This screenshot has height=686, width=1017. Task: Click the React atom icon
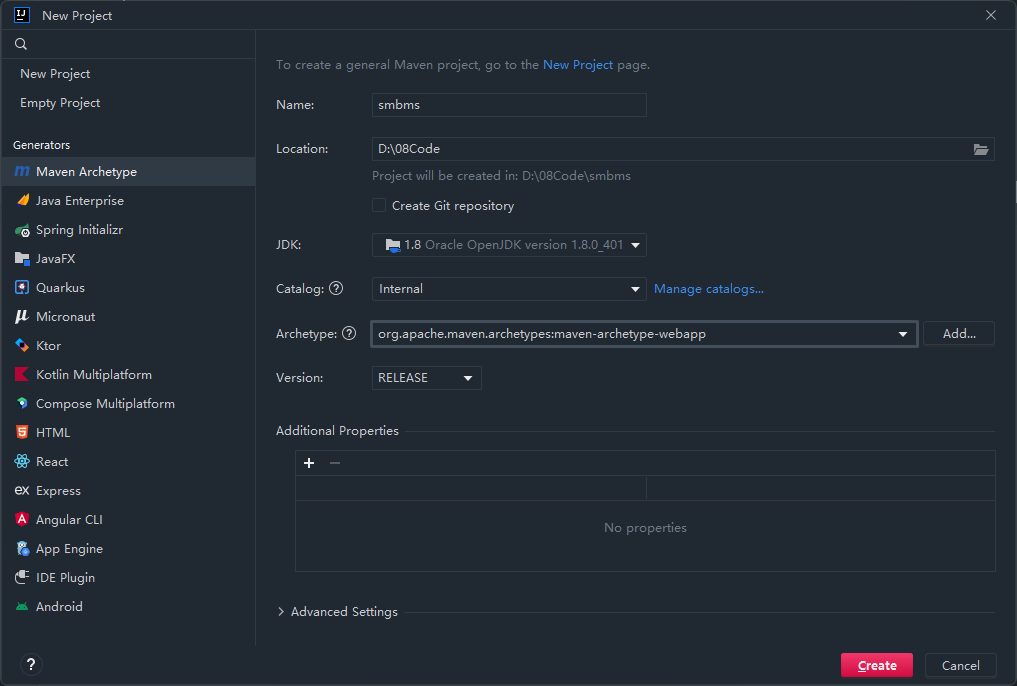coord(22,462)
